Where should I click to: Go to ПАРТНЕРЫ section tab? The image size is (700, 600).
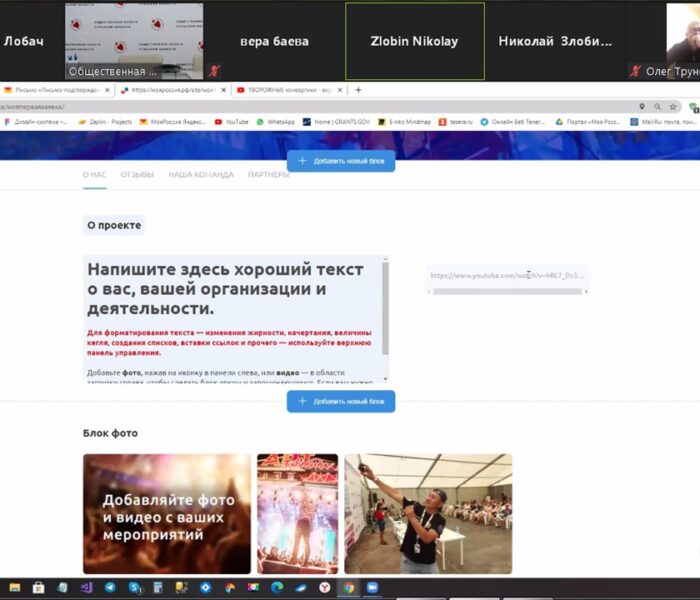coord(269,175)
